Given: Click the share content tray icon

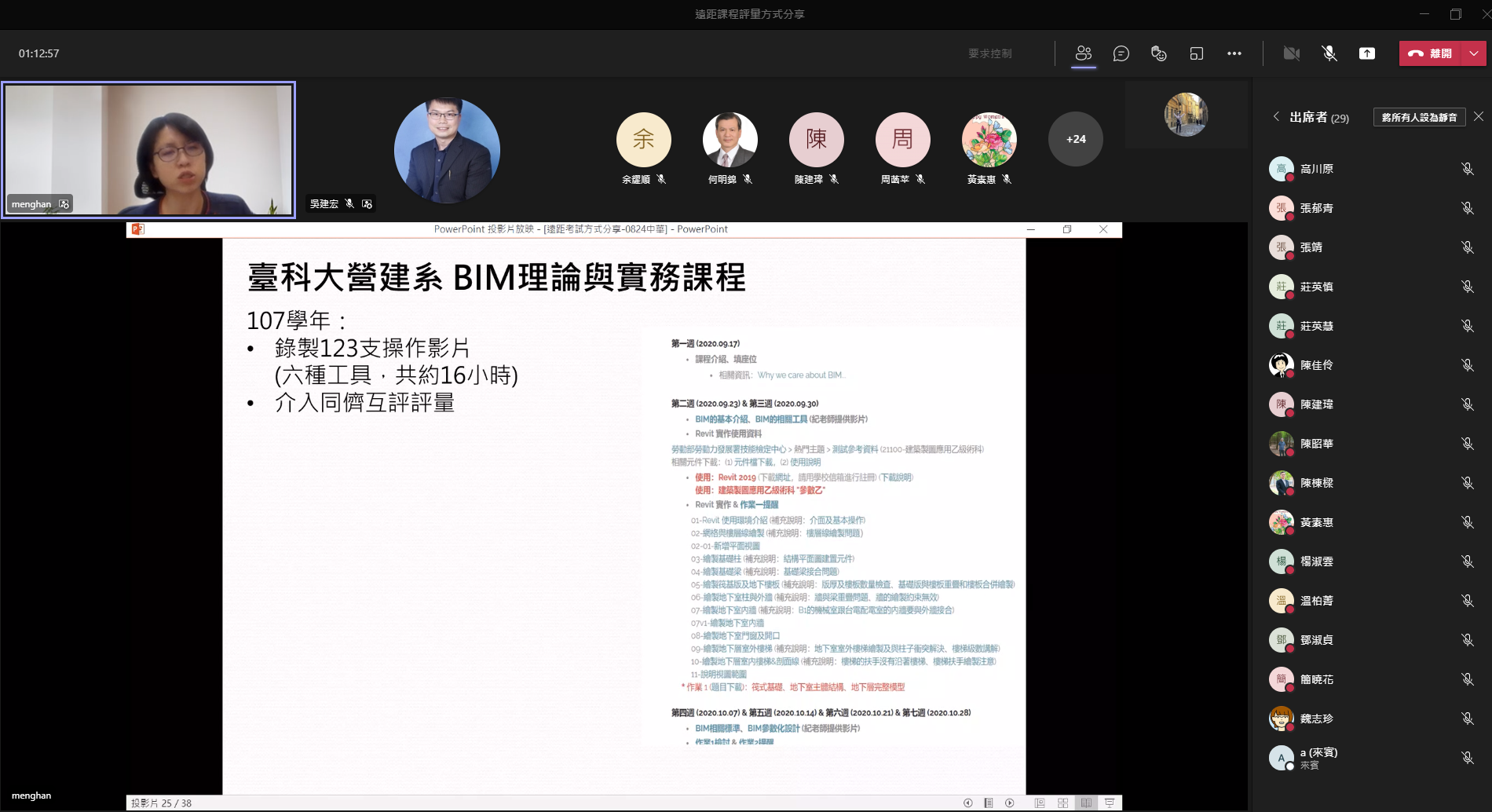Looking at the screenshot, I should [1367, 53].
